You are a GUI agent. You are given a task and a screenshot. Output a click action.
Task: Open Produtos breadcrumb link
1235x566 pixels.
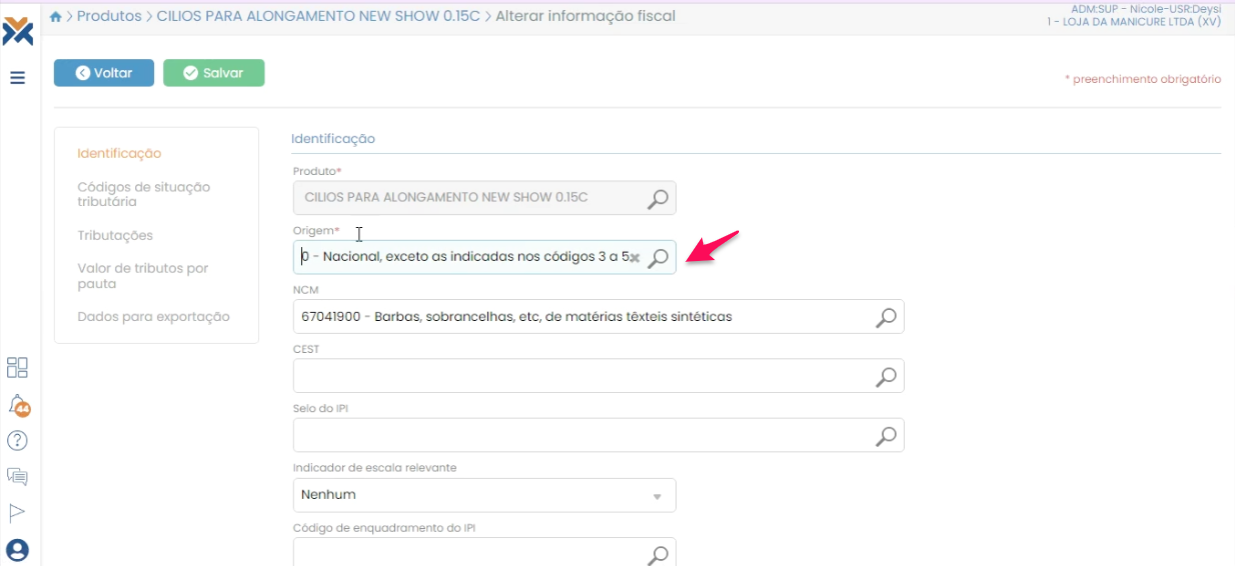tap(109, 16)
